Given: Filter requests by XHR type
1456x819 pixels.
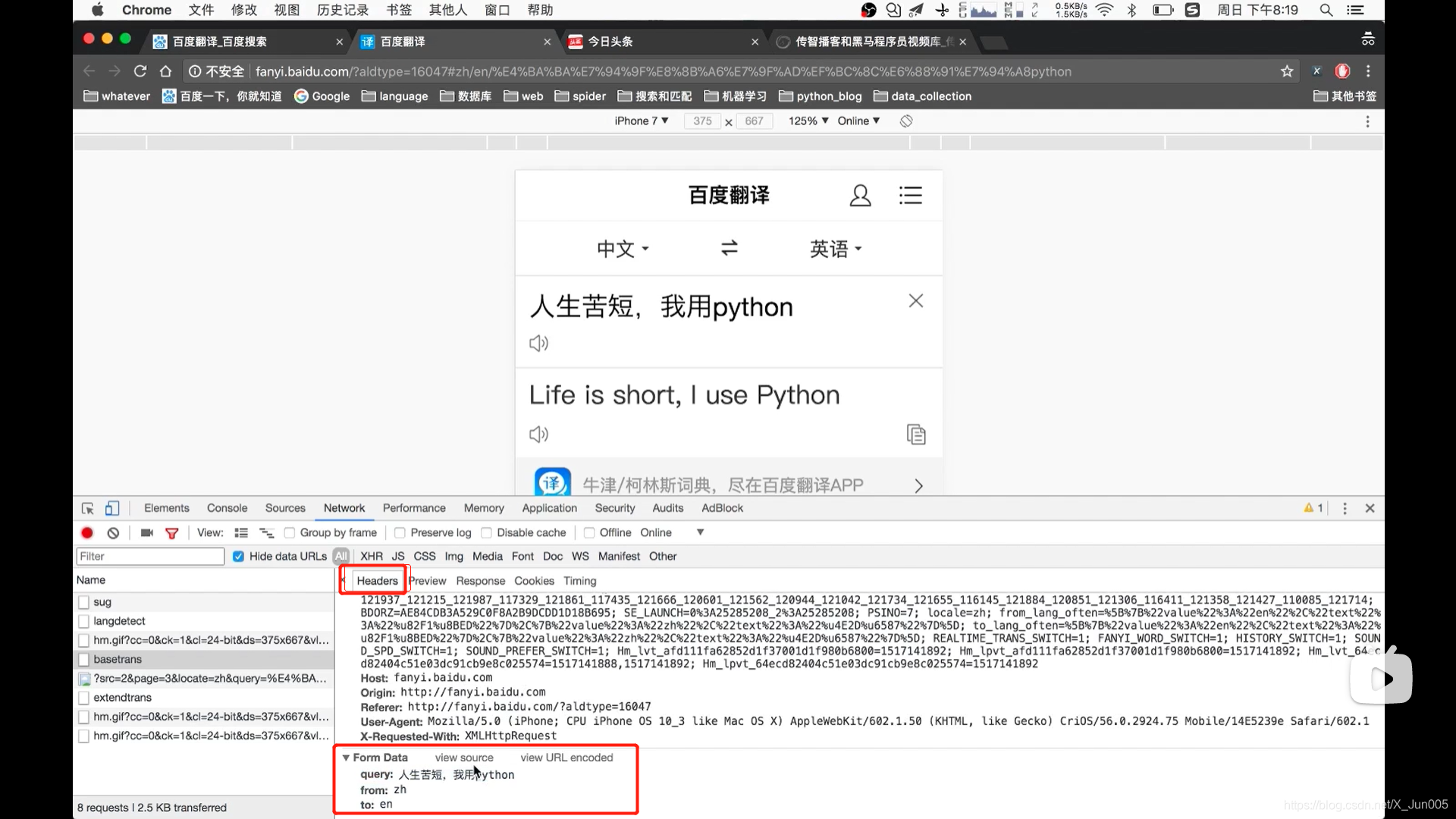Looking at the screenshot, I should point(372,557).
